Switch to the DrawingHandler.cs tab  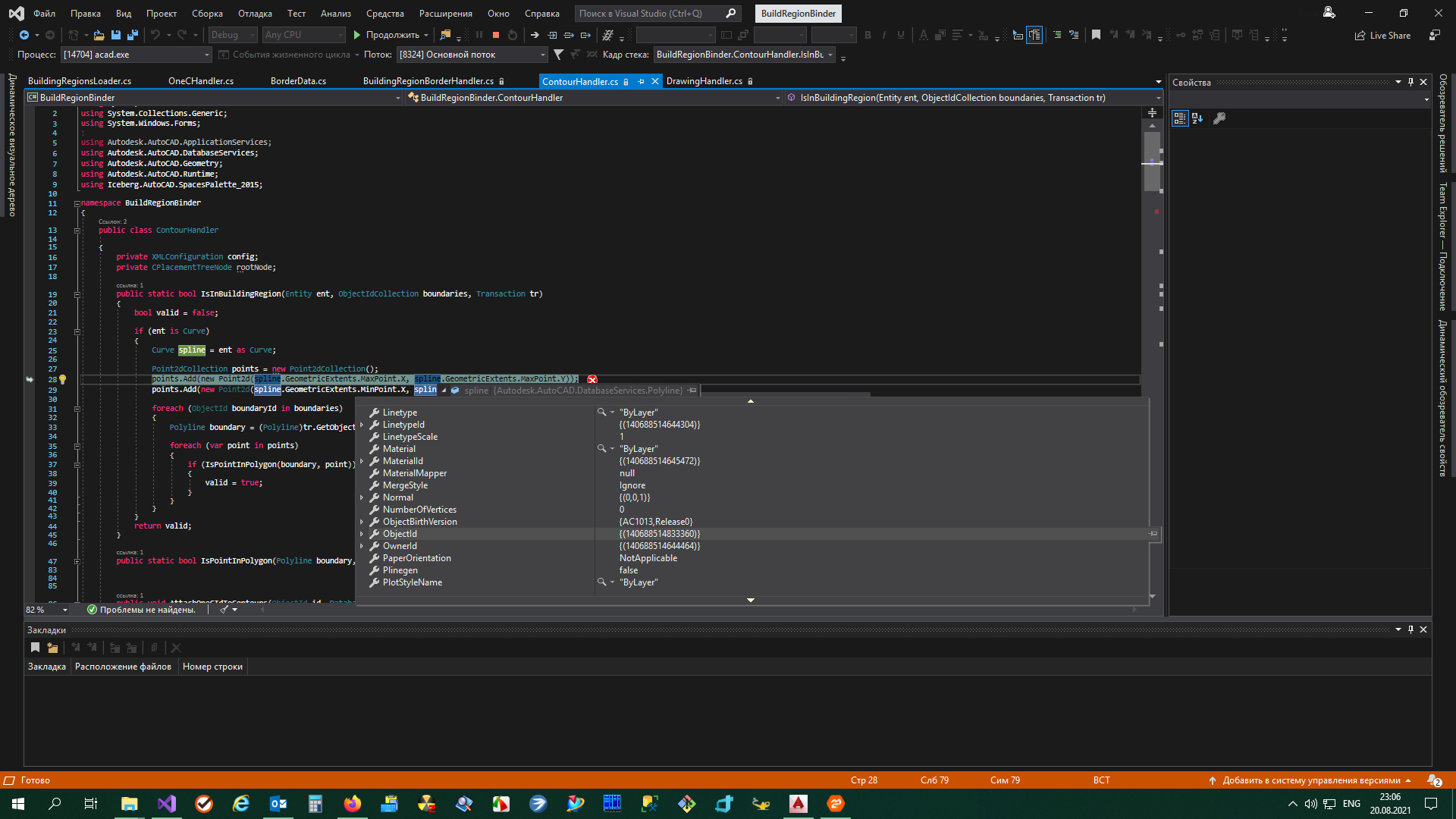pos(704,81)
